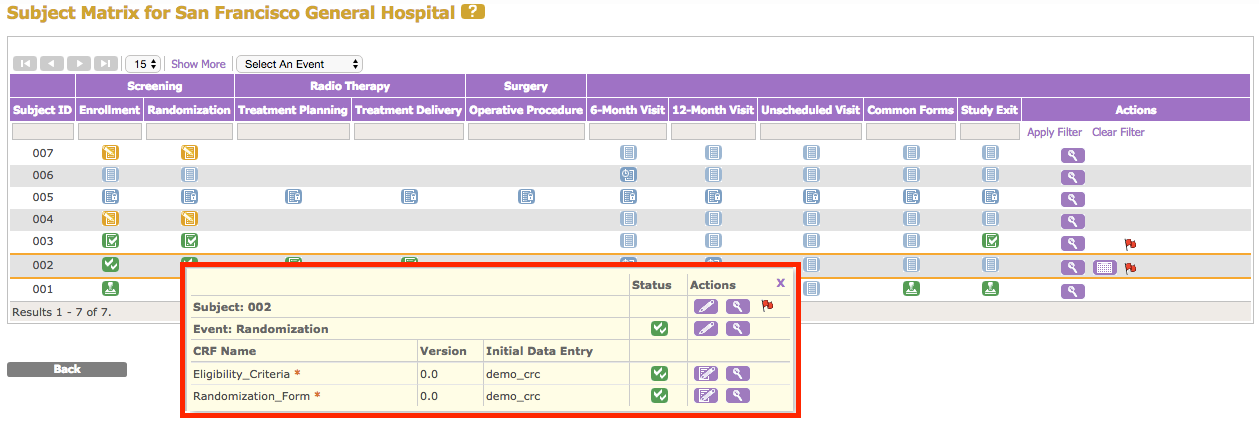This screenshot has height=423, width=1259.
Task: Click the Clear Filter link
Action: click(1118, 132)
